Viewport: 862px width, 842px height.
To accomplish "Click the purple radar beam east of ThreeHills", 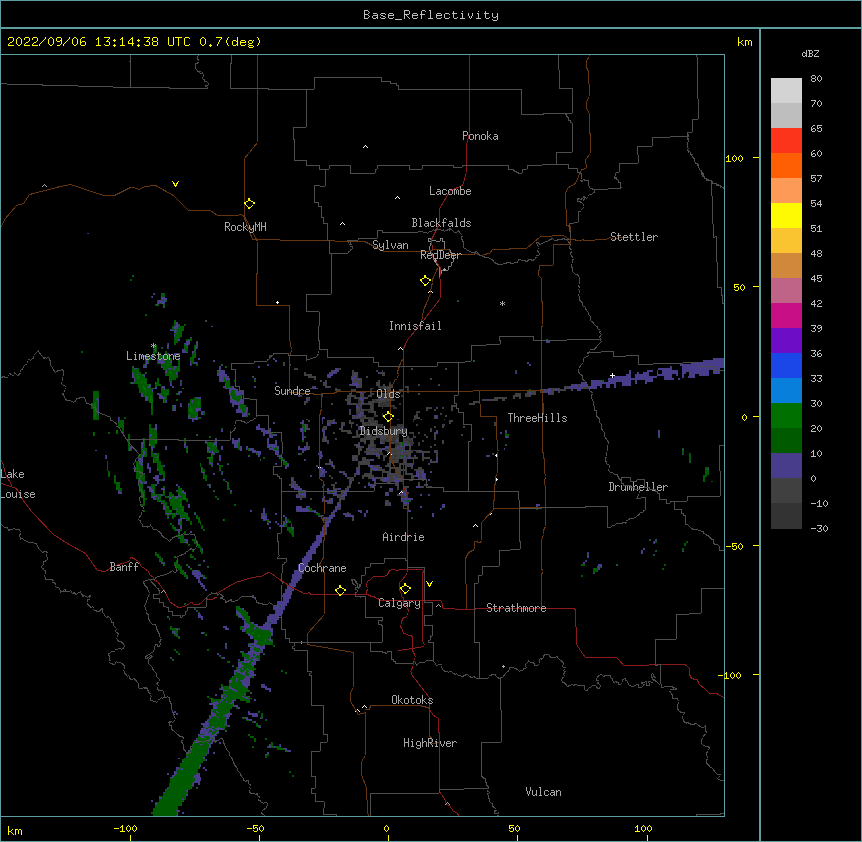I will [x=632, y=377].
